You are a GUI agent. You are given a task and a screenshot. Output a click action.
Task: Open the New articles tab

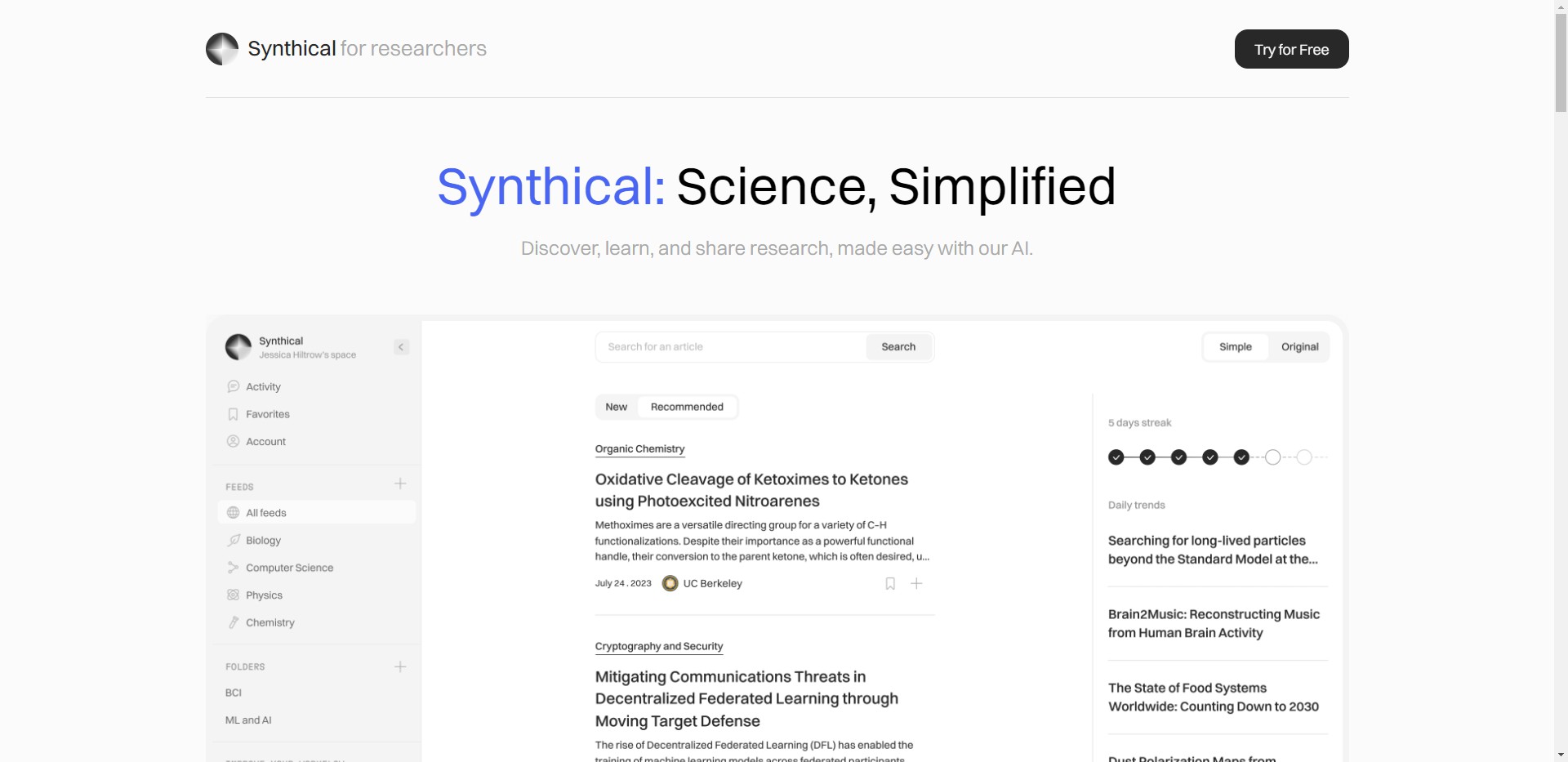pos(617,406)
